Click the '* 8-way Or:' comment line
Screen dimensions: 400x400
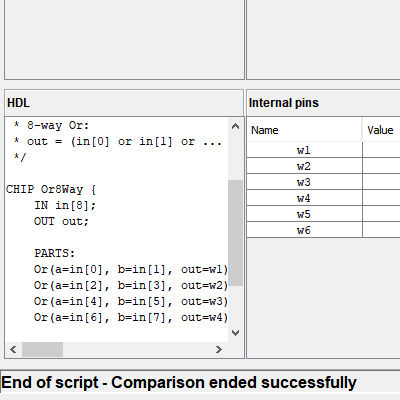pyautogui.click(x=51, y=125)
